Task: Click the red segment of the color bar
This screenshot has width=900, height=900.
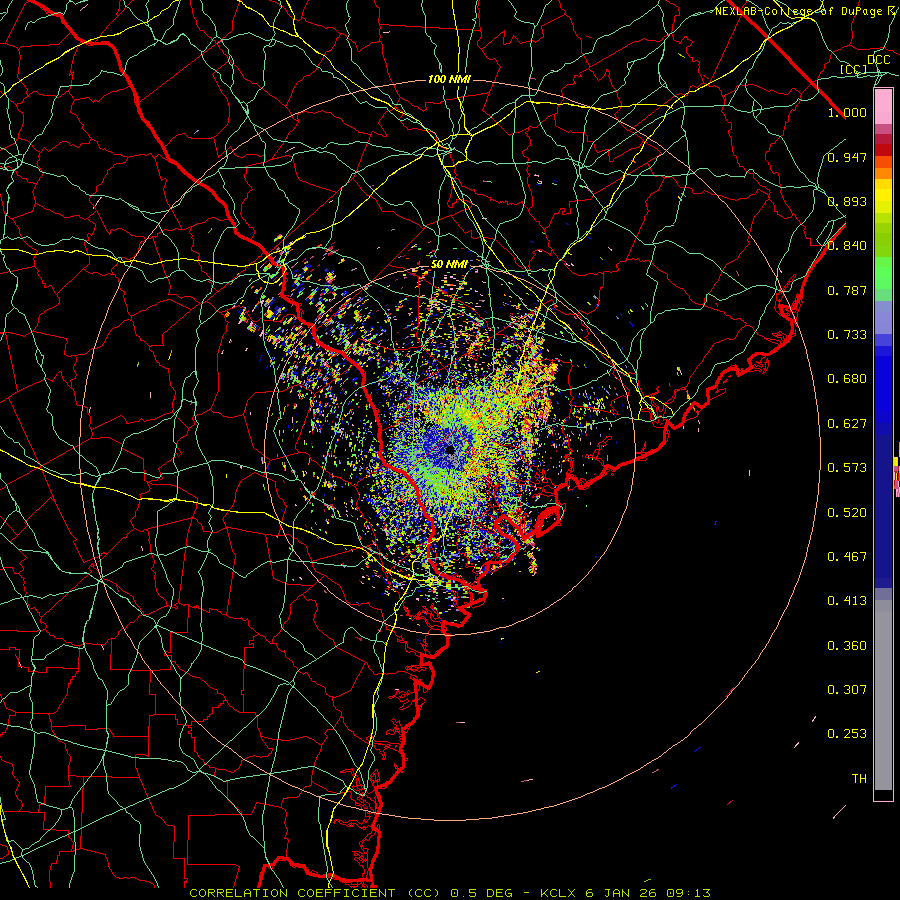Action: tap(883, 150)
